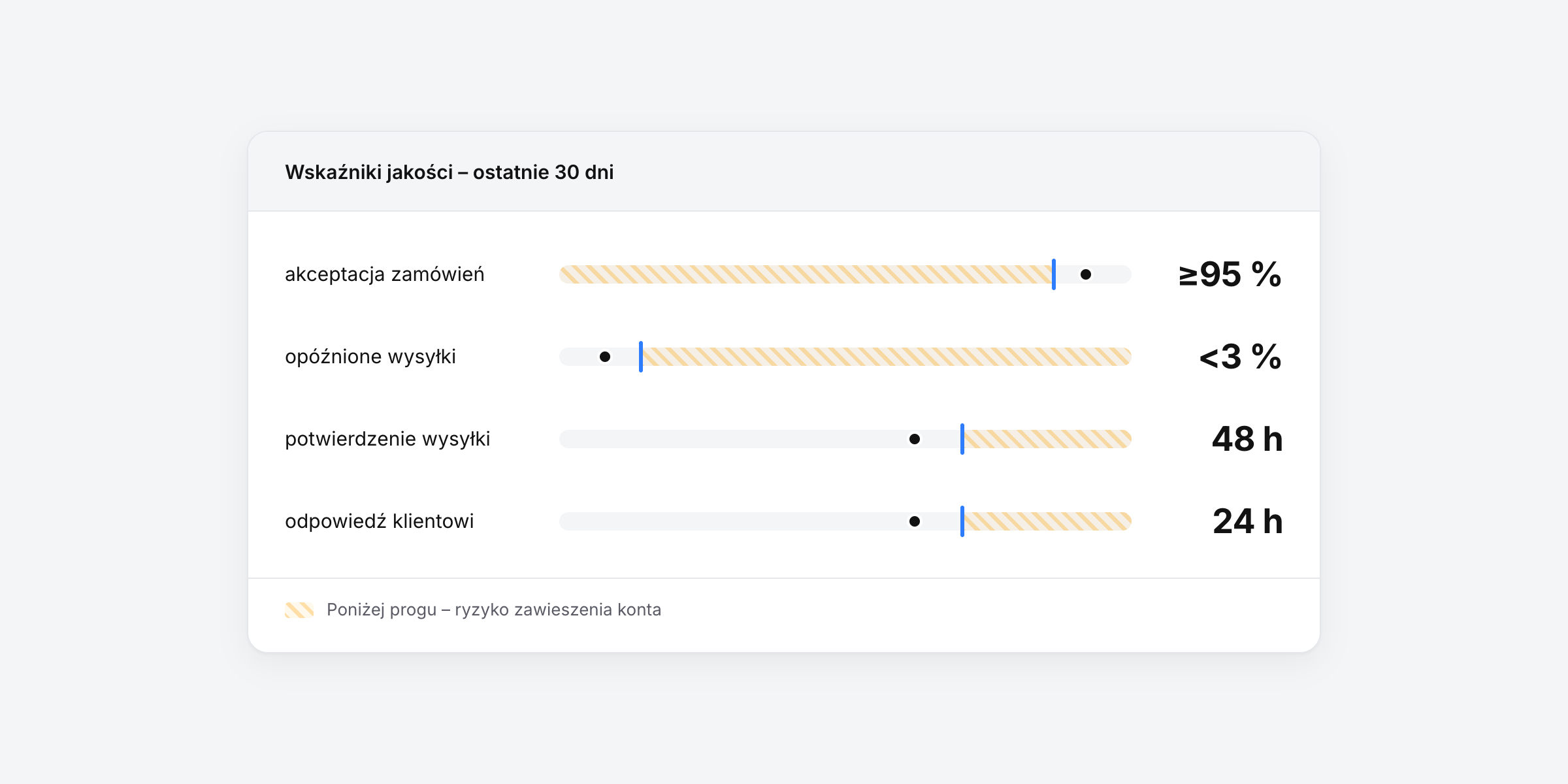1568x784 pixels.
Task: Click the blue threshold marker on odpowiedź klientowi
Action: [x=962, y=521]
